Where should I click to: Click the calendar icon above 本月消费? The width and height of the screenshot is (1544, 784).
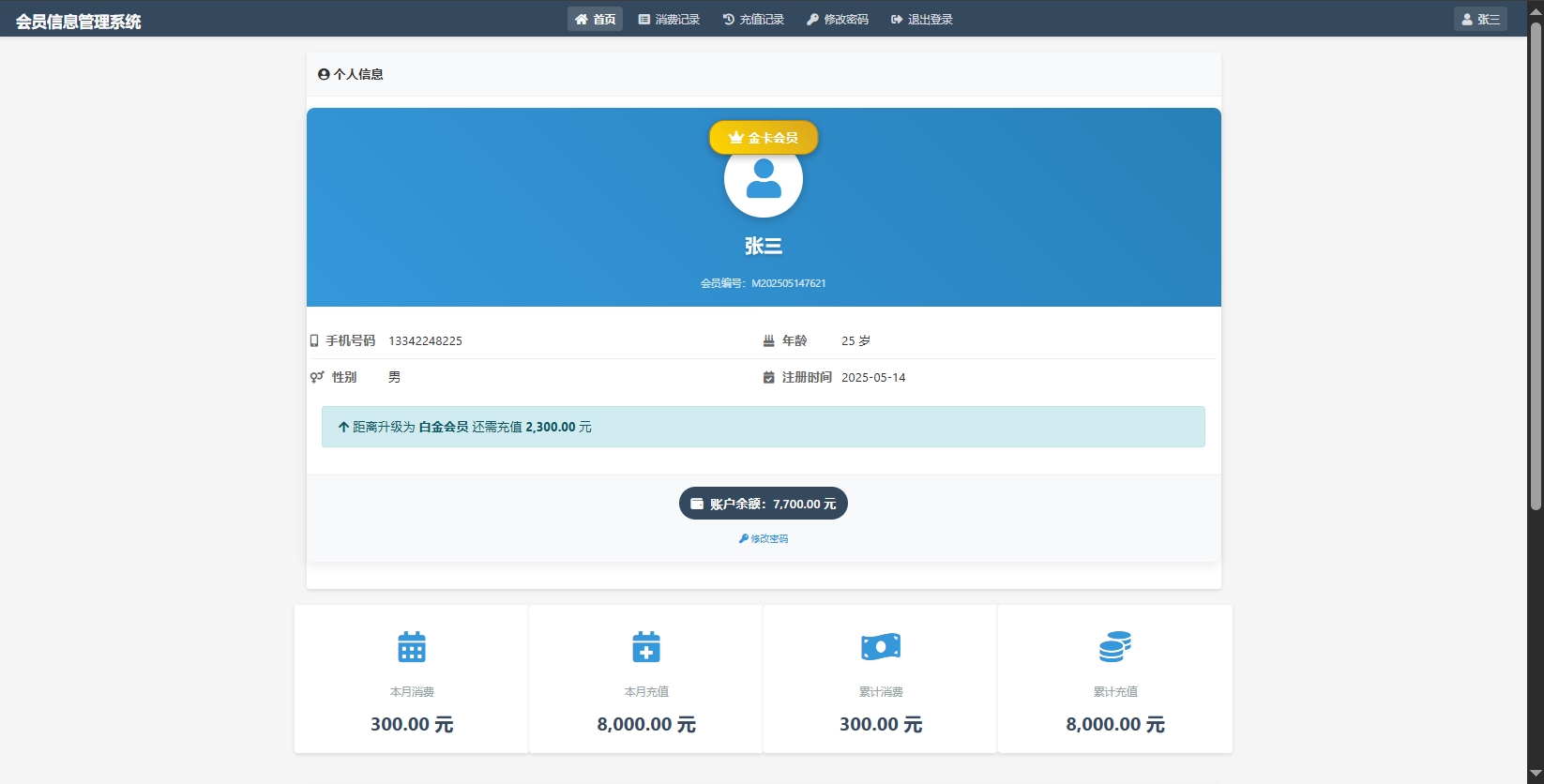pos(412,647)
